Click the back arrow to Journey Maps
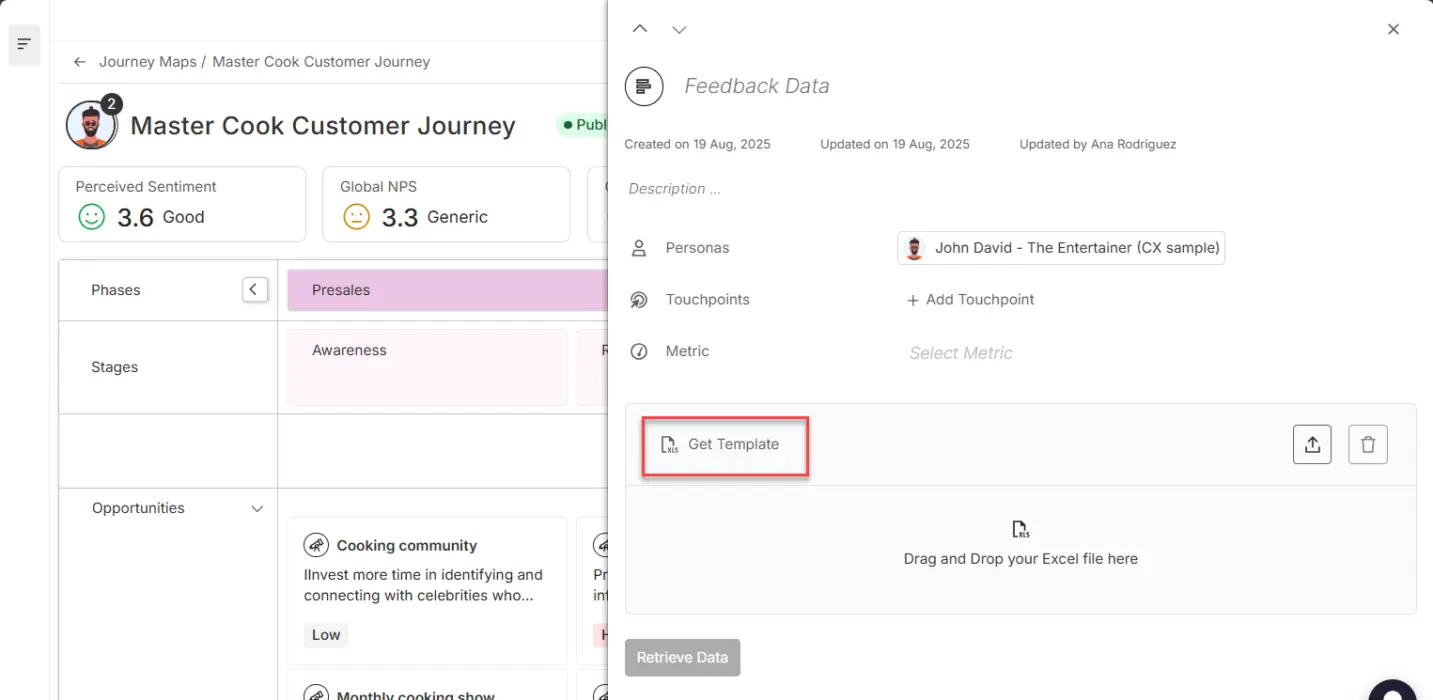Screen dimensions: 1433x700 (x=79, y=61)
